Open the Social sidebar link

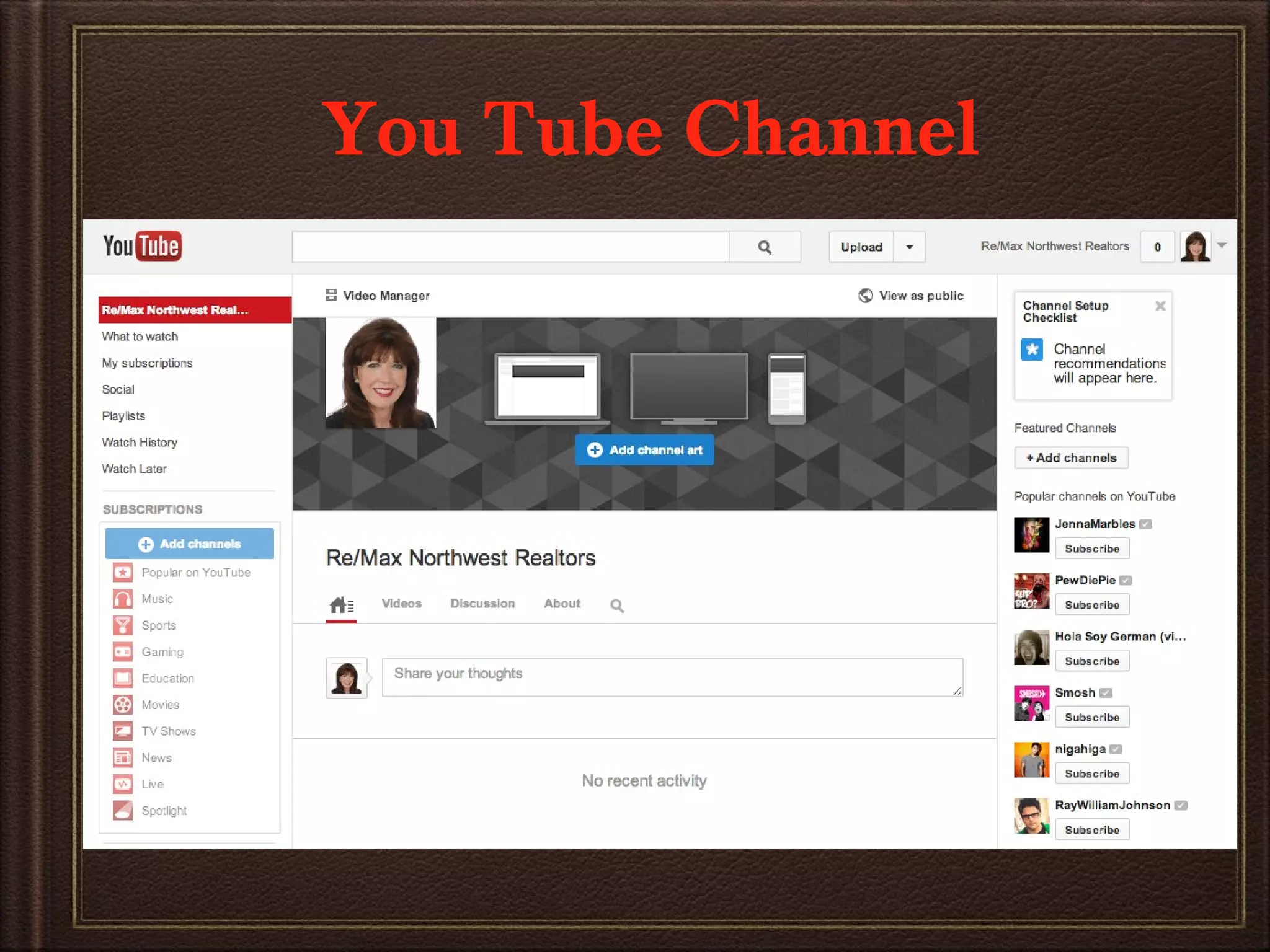pos(118,389)
